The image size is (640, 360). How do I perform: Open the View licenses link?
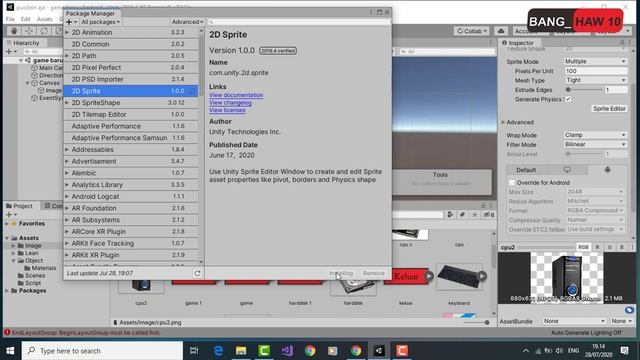[227, 110]
